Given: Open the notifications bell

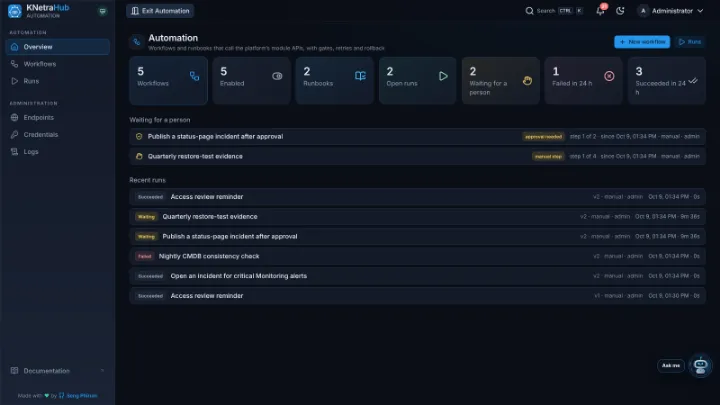Looking at the screenshot, I should coord(600,11).
